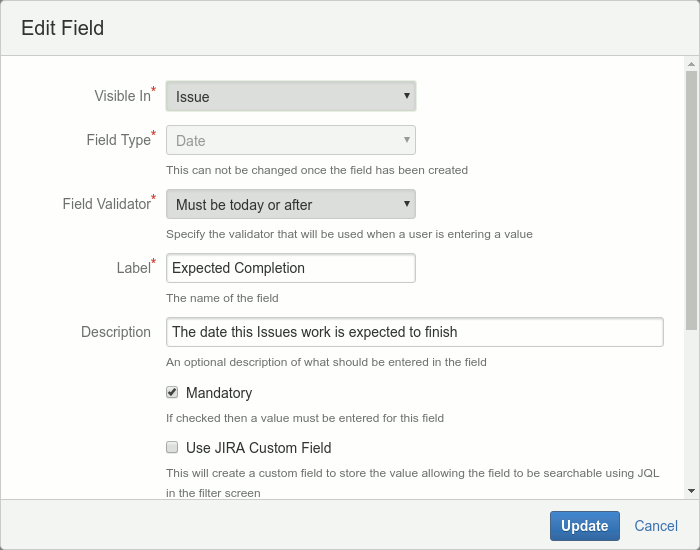
Task: Click the Description field label
Action: pyautogui.click(x=116, y=332)
